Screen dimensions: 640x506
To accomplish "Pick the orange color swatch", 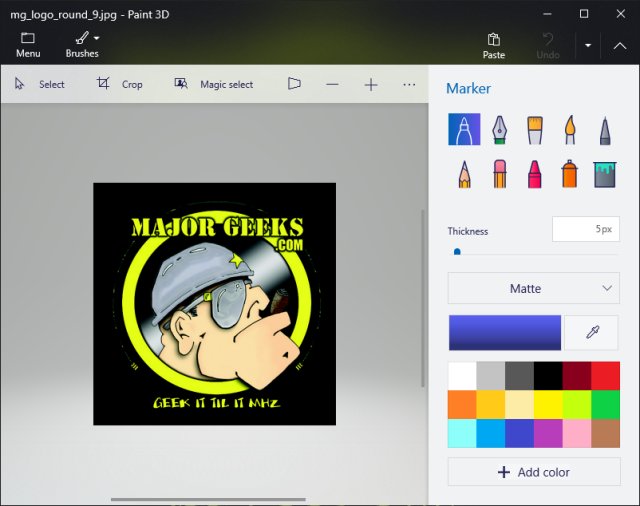I will pos(462,404).
